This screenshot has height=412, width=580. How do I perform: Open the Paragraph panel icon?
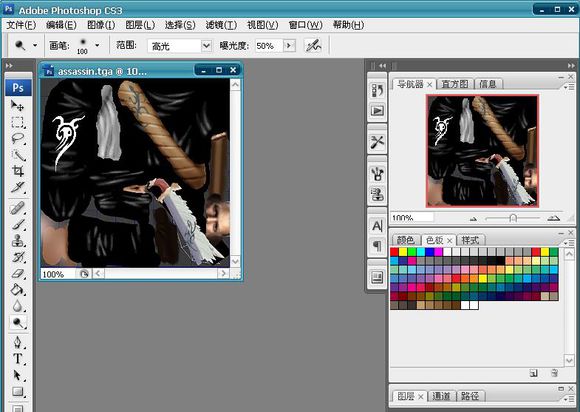click(x=377, y=246)
